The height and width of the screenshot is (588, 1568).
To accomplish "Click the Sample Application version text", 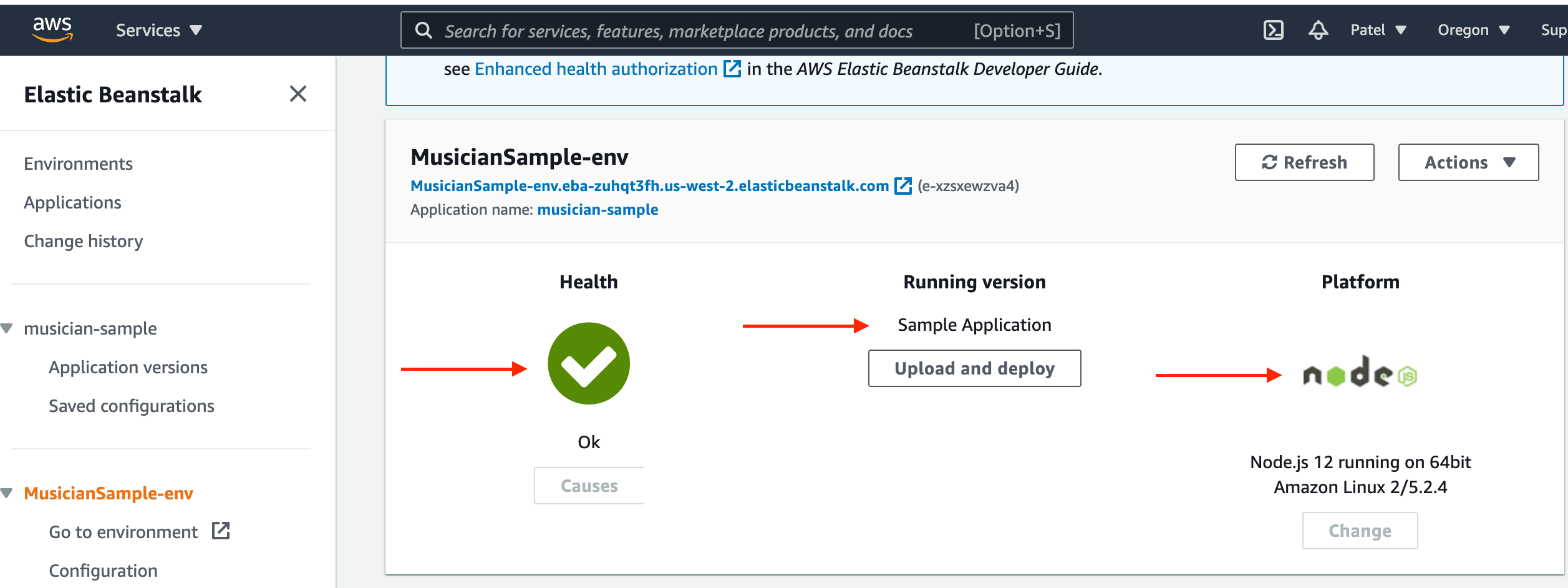I will click(974, 325).
